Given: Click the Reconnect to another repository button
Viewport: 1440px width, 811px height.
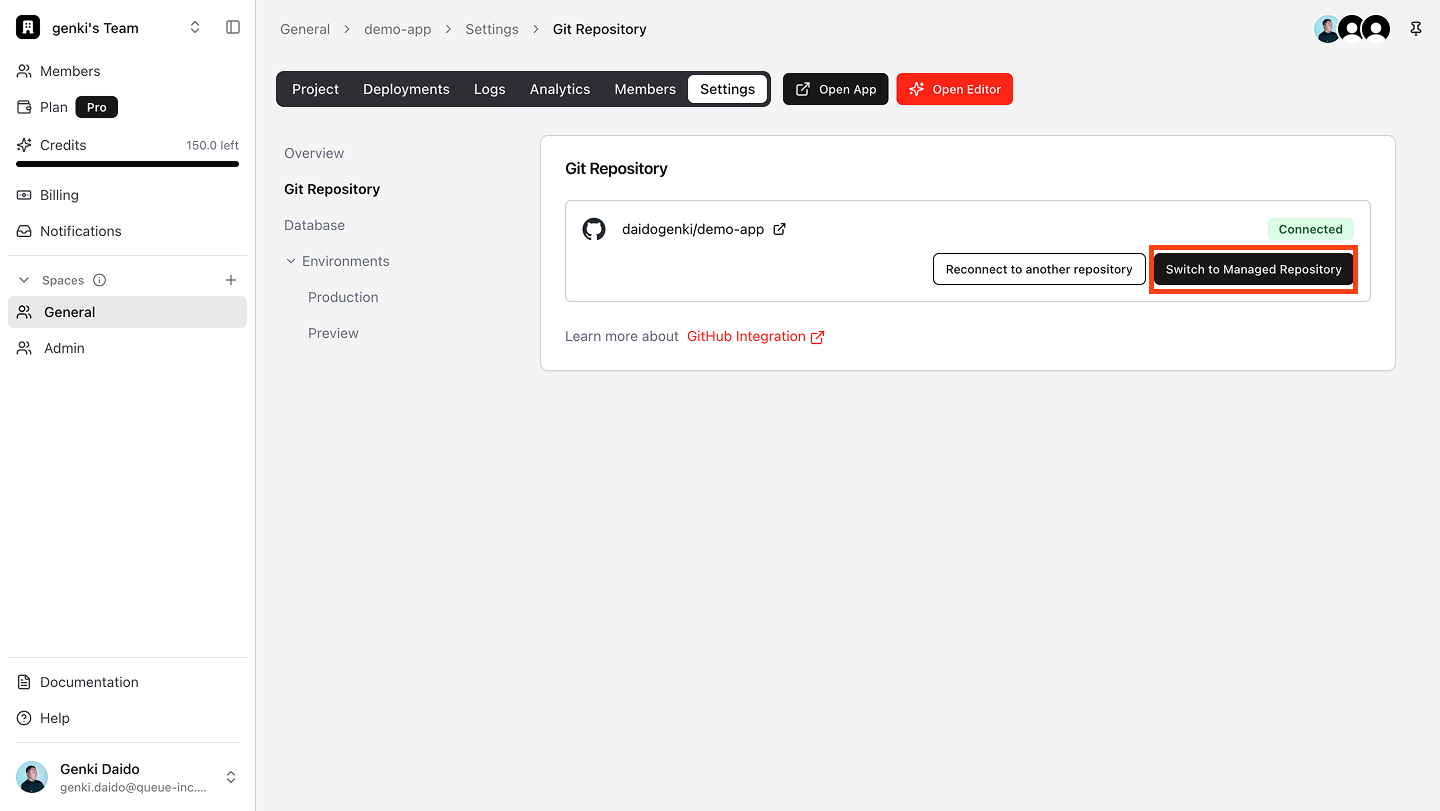Looking at the screenshot, I should (1039, 268).
